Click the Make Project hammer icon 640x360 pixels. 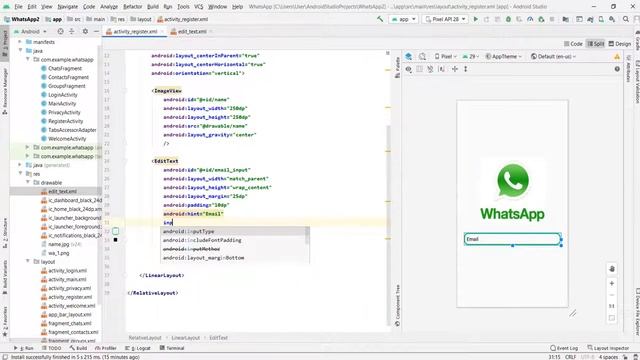[x=380, y=19]
